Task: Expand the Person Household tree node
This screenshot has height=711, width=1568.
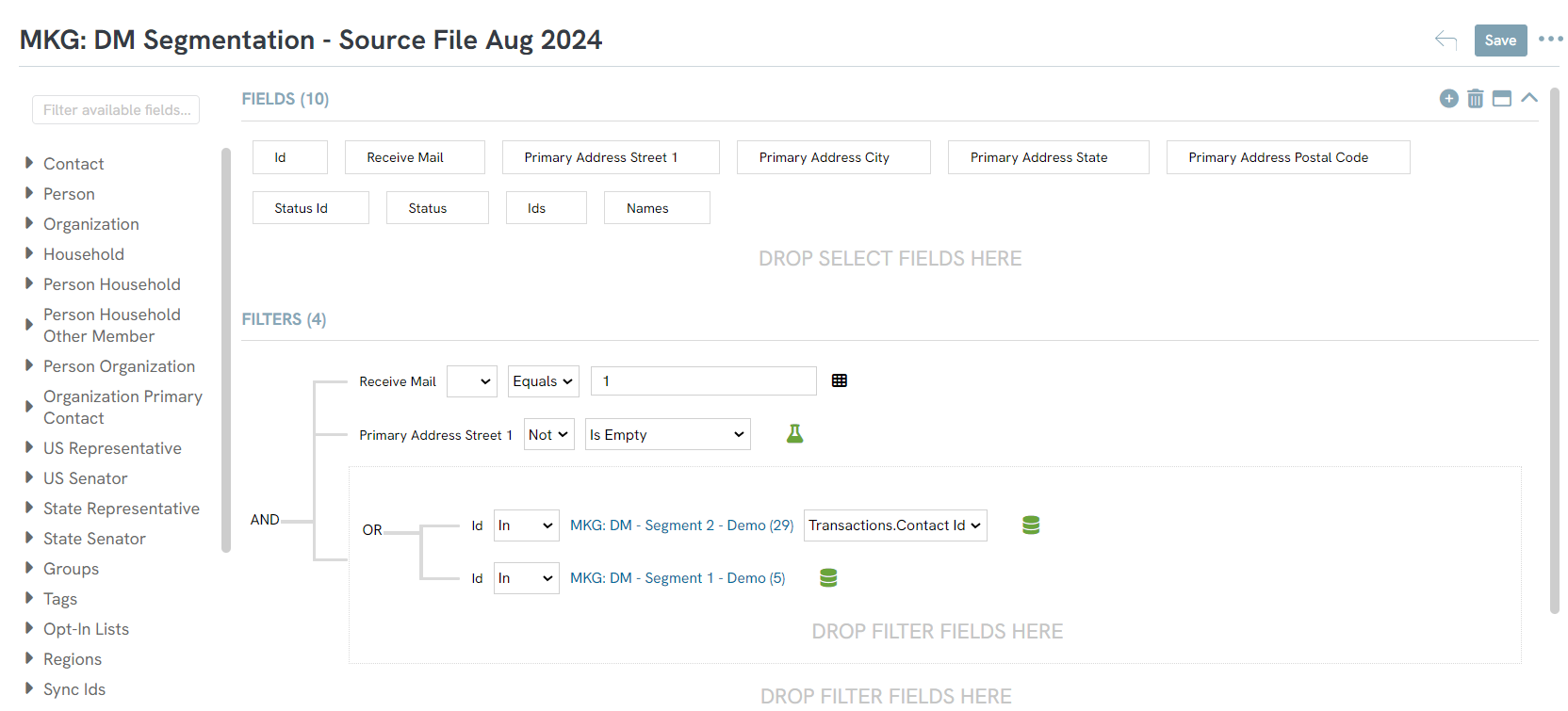Action: (29, 283)
